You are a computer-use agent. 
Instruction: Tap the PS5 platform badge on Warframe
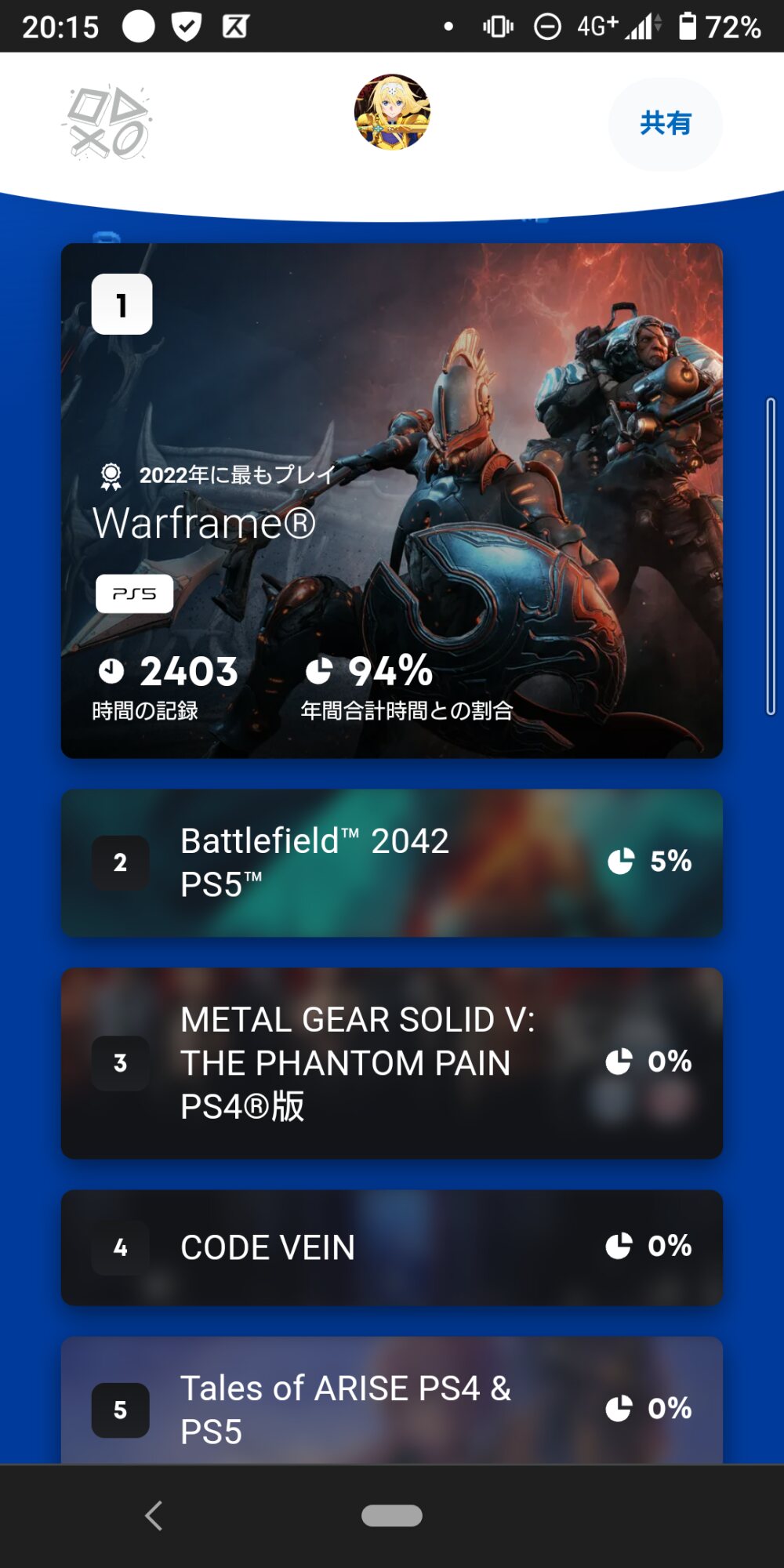[134, 593]
